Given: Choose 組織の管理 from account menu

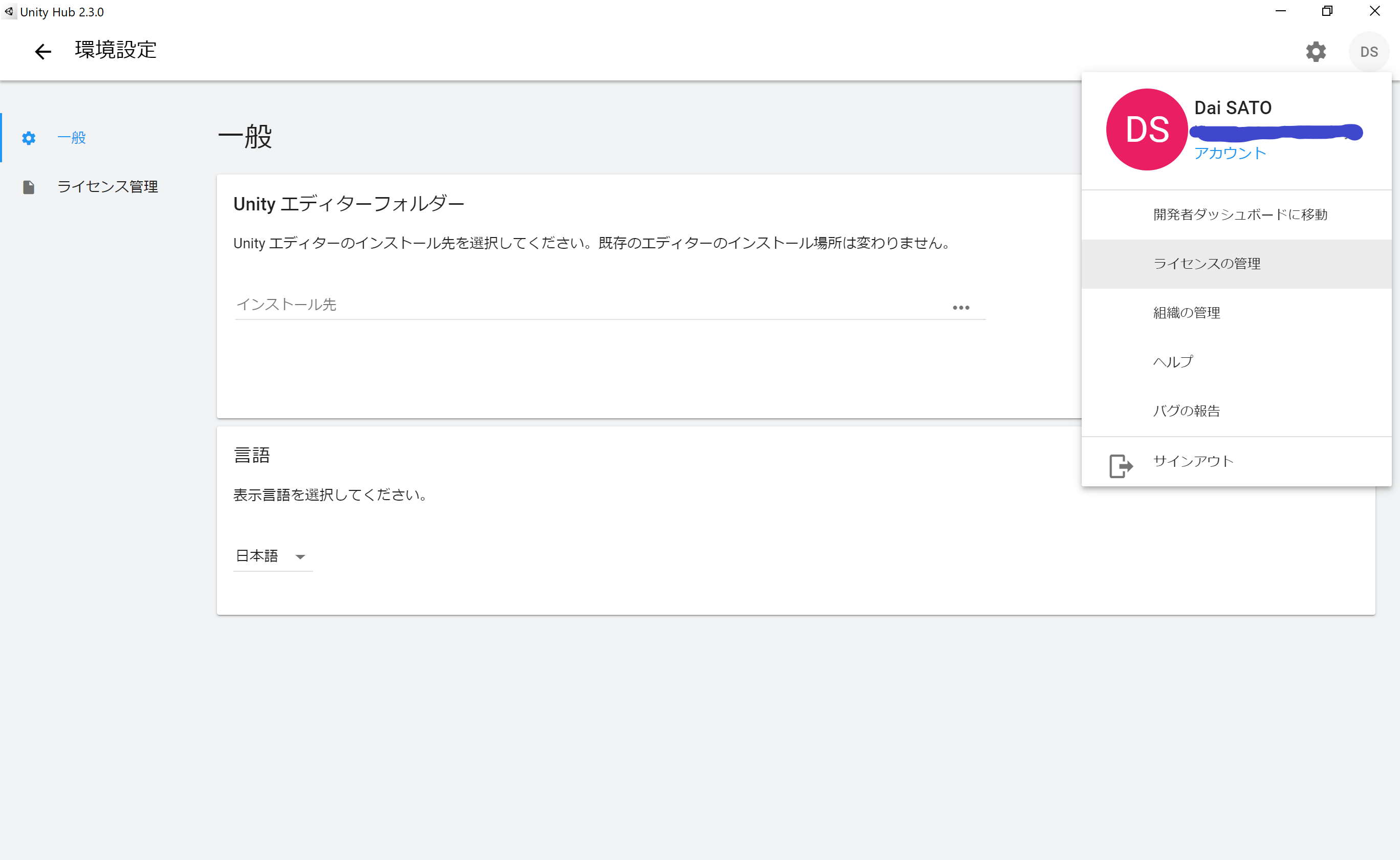Looking at the screenshot, I should (1186, 313).
